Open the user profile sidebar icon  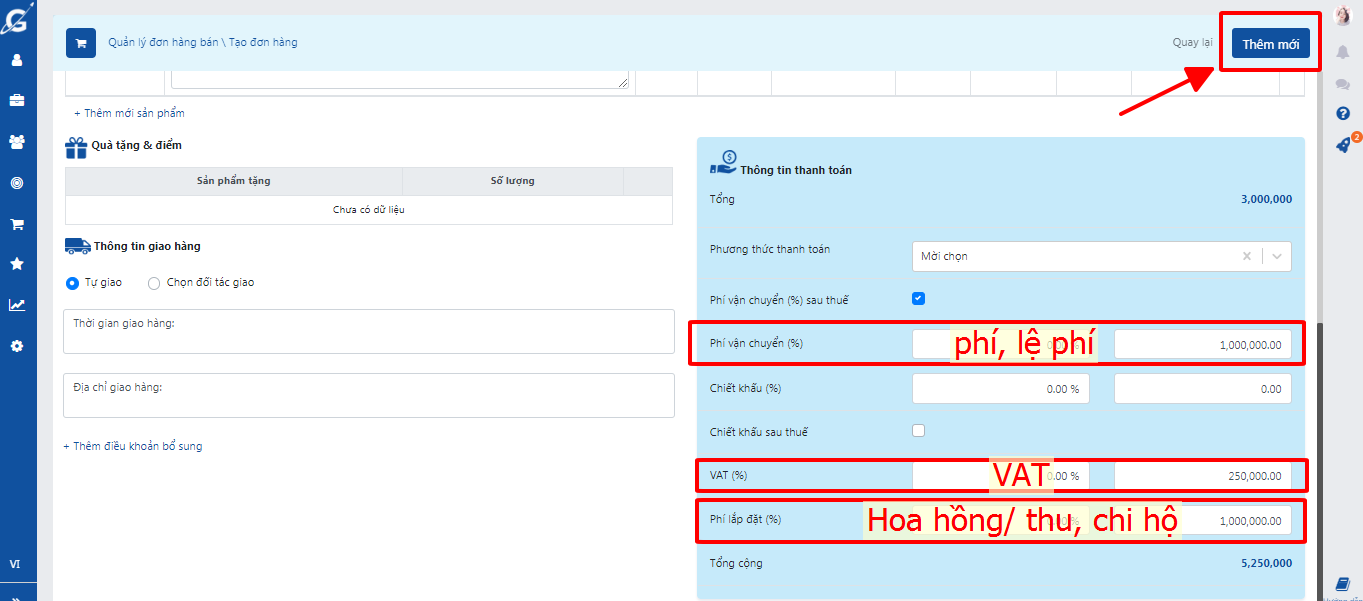click(17, 60)
